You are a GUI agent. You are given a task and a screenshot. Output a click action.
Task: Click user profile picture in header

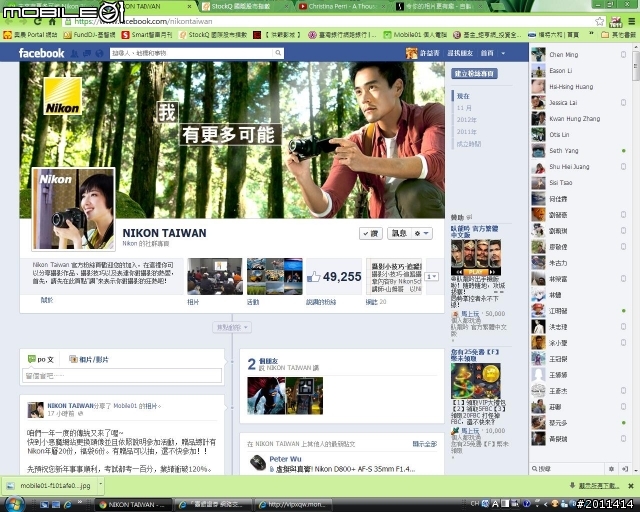pos(411,53)
